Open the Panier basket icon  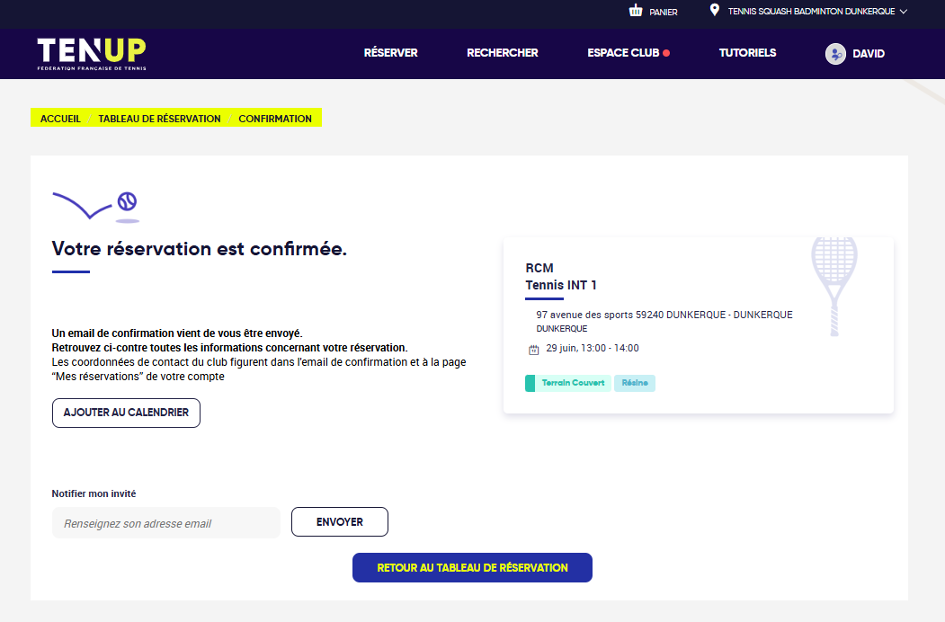point(635,11)
